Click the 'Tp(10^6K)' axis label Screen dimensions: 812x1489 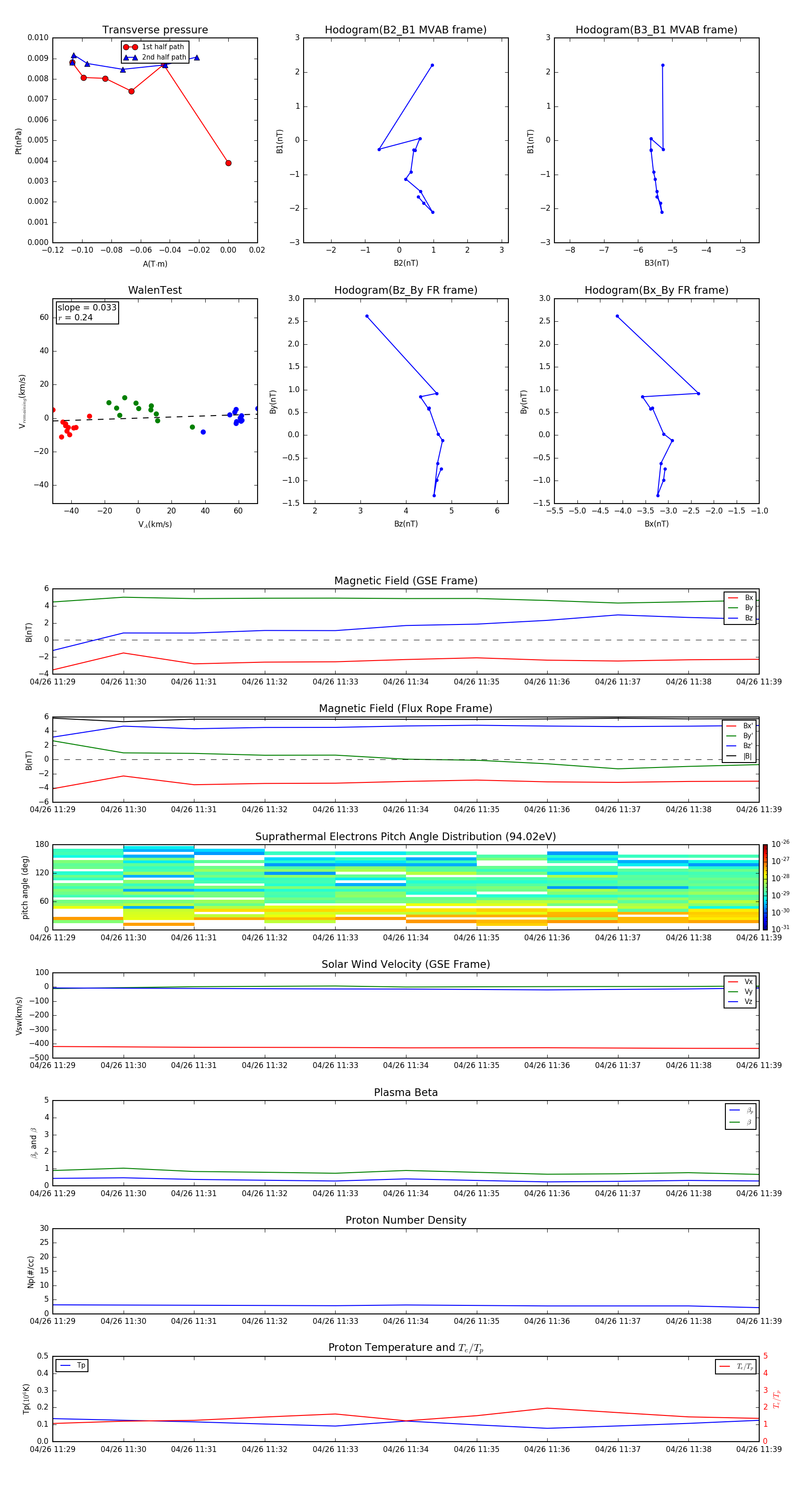[x=26, y=1399]
